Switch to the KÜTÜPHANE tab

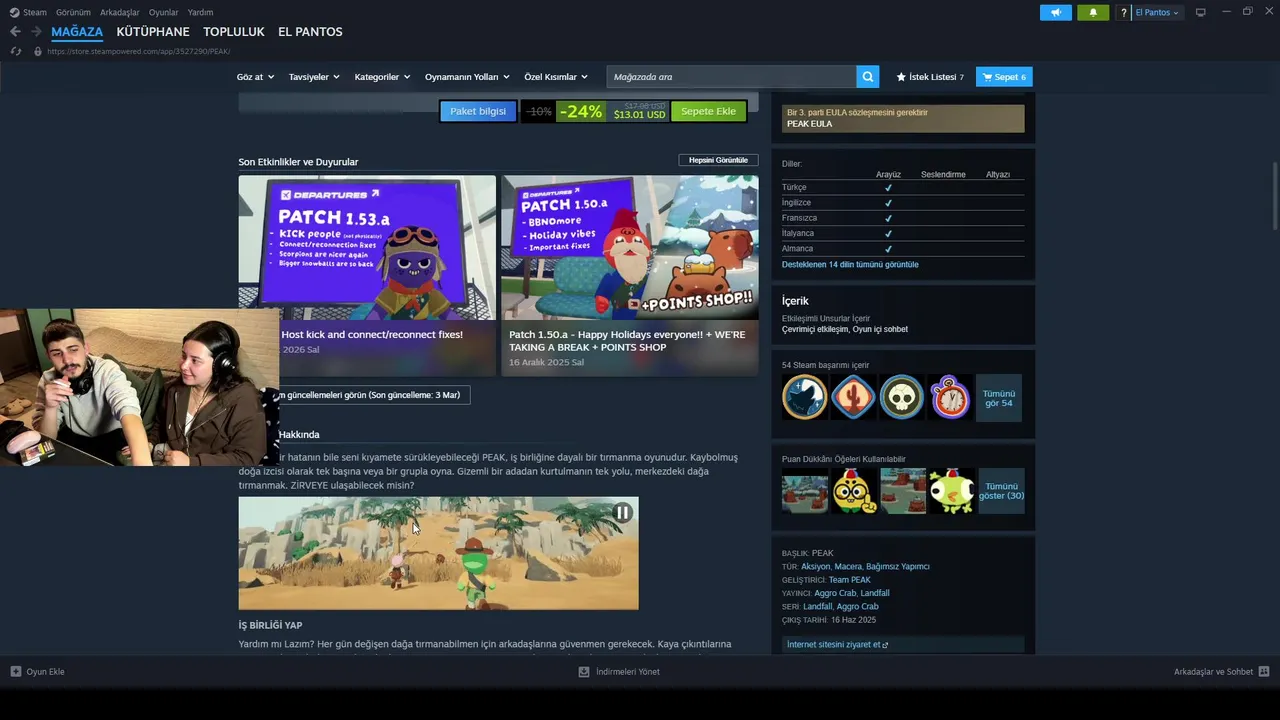[153, 32]
